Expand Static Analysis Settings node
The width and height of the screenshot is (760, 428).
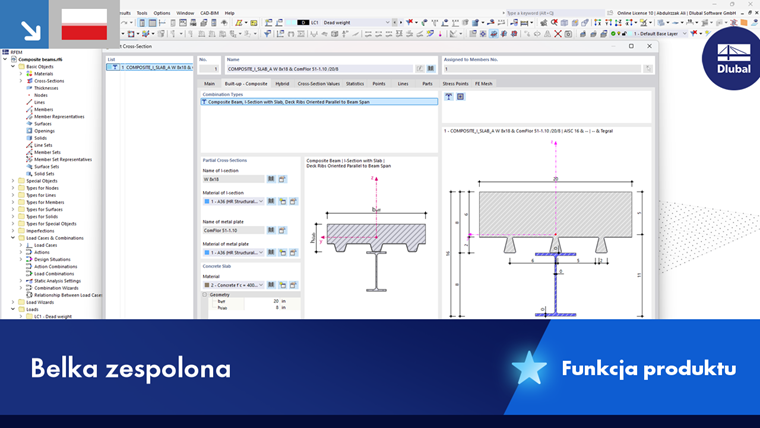coord(21,281)
